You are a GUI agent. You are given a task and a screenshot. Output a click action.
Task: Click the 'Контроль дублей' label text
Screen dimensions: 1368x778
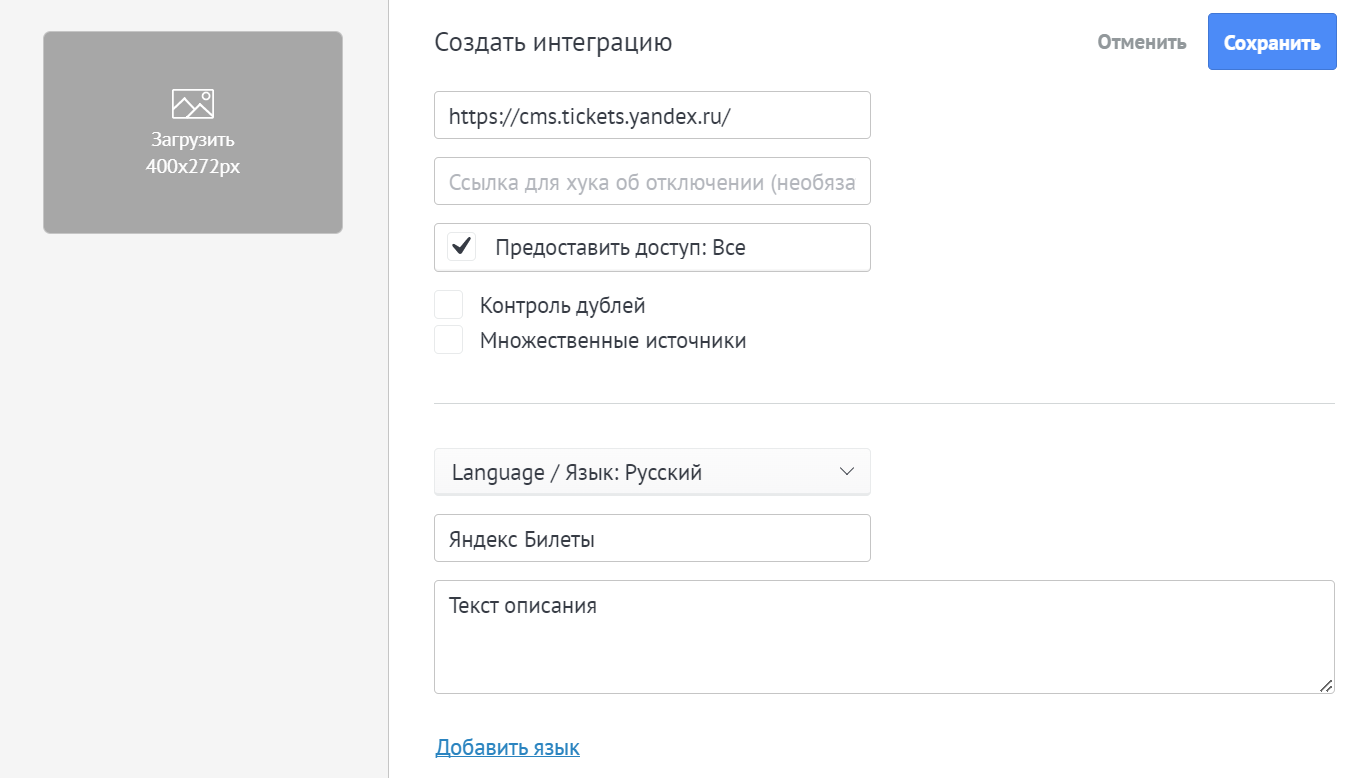[x=562, y=305]
